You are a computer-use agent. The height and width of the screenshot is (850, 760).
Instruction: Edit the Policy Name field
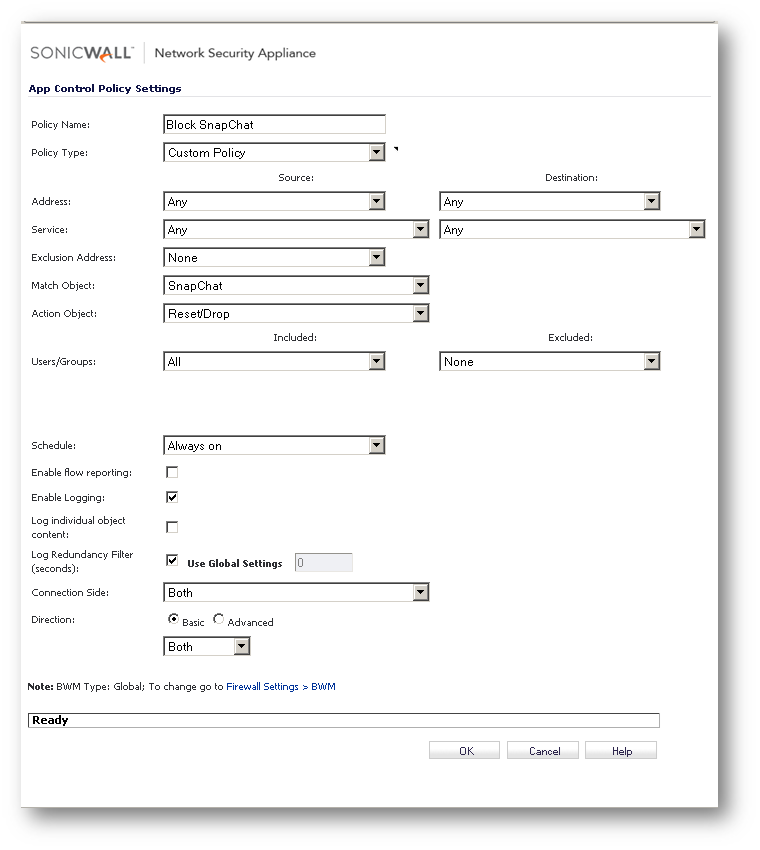click(x=274, y=124)
